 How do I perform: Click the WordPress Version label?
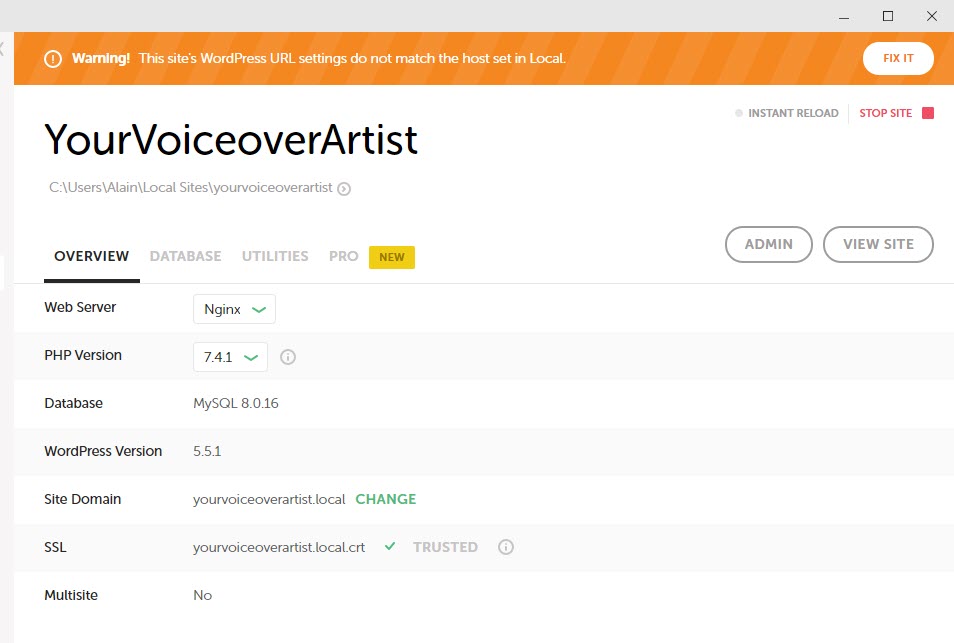point(103,451)
